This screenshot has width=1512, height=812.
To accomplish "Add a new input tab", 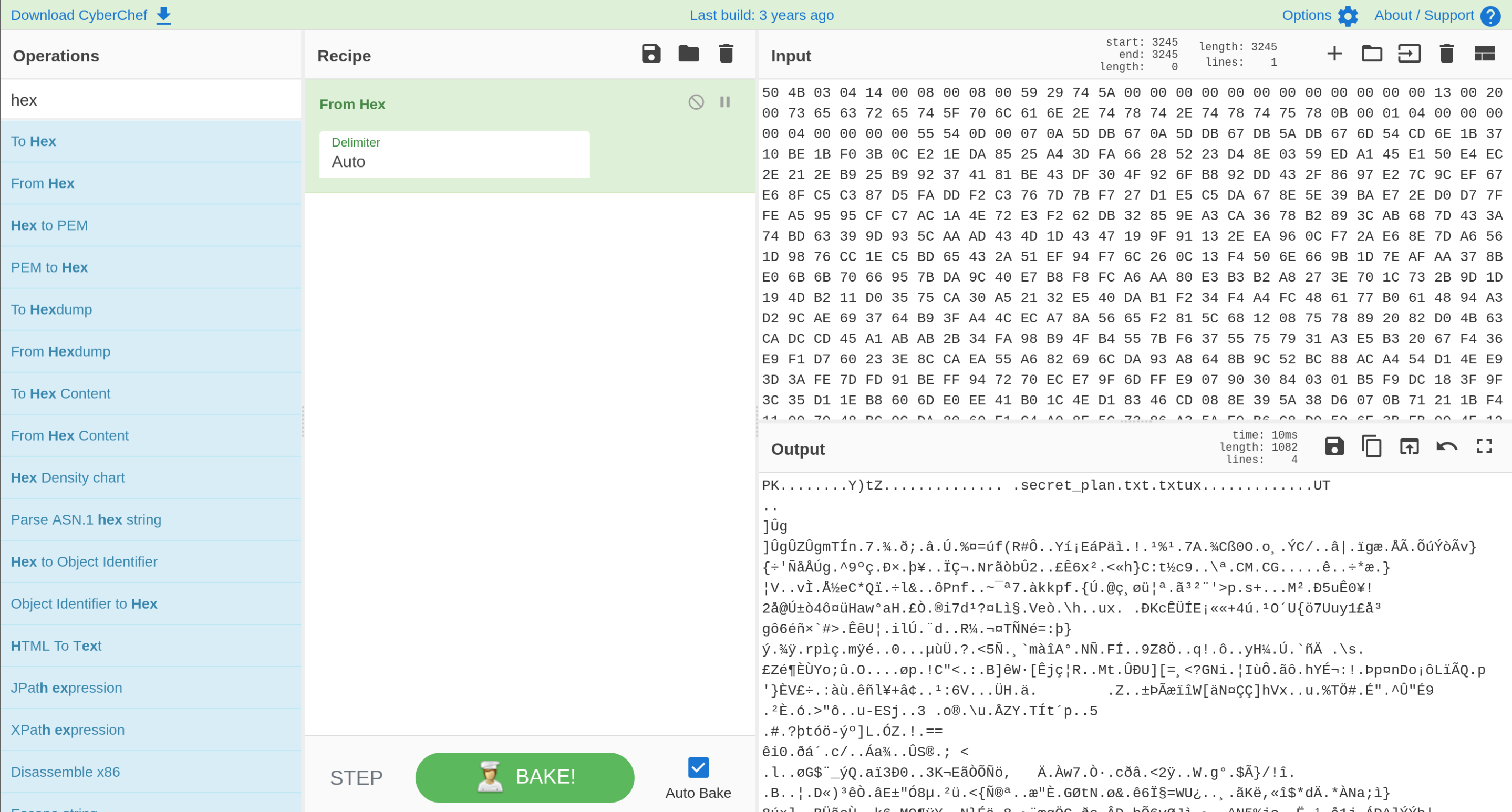I will coord(1334,54).
